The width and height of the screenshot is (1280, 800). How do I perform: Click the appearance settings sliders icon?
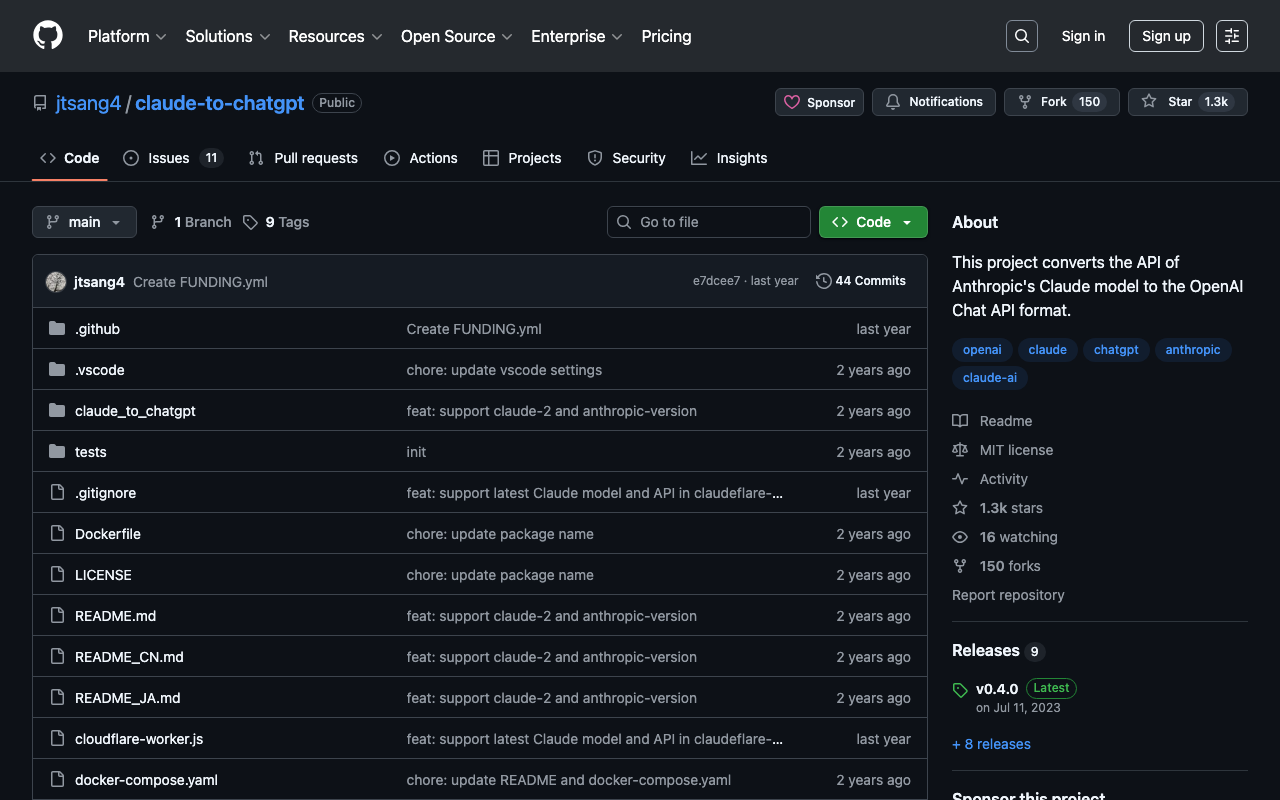tap(1231, 36)
